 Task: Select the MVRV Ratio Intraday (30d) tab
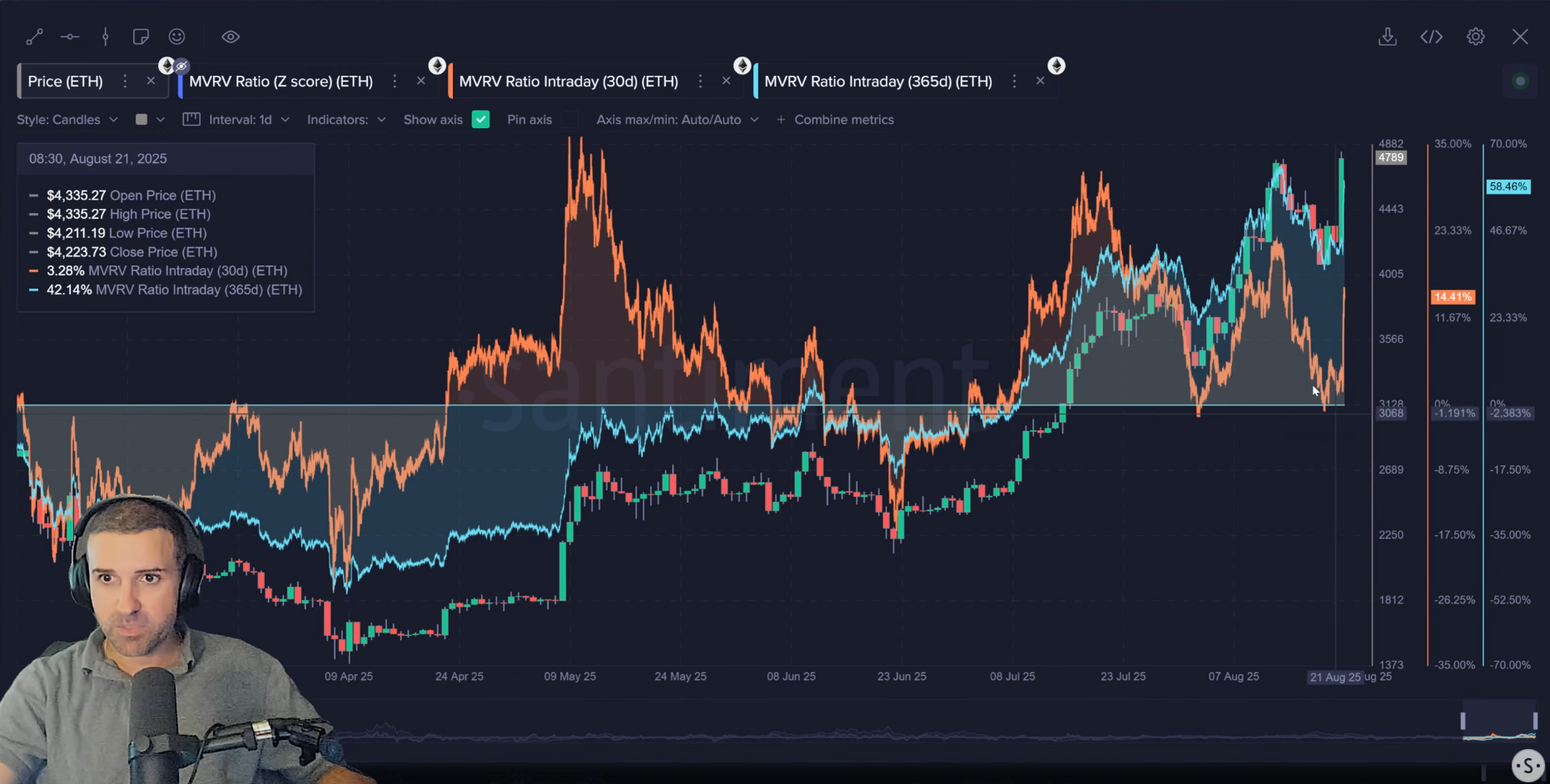pos(569,81)
